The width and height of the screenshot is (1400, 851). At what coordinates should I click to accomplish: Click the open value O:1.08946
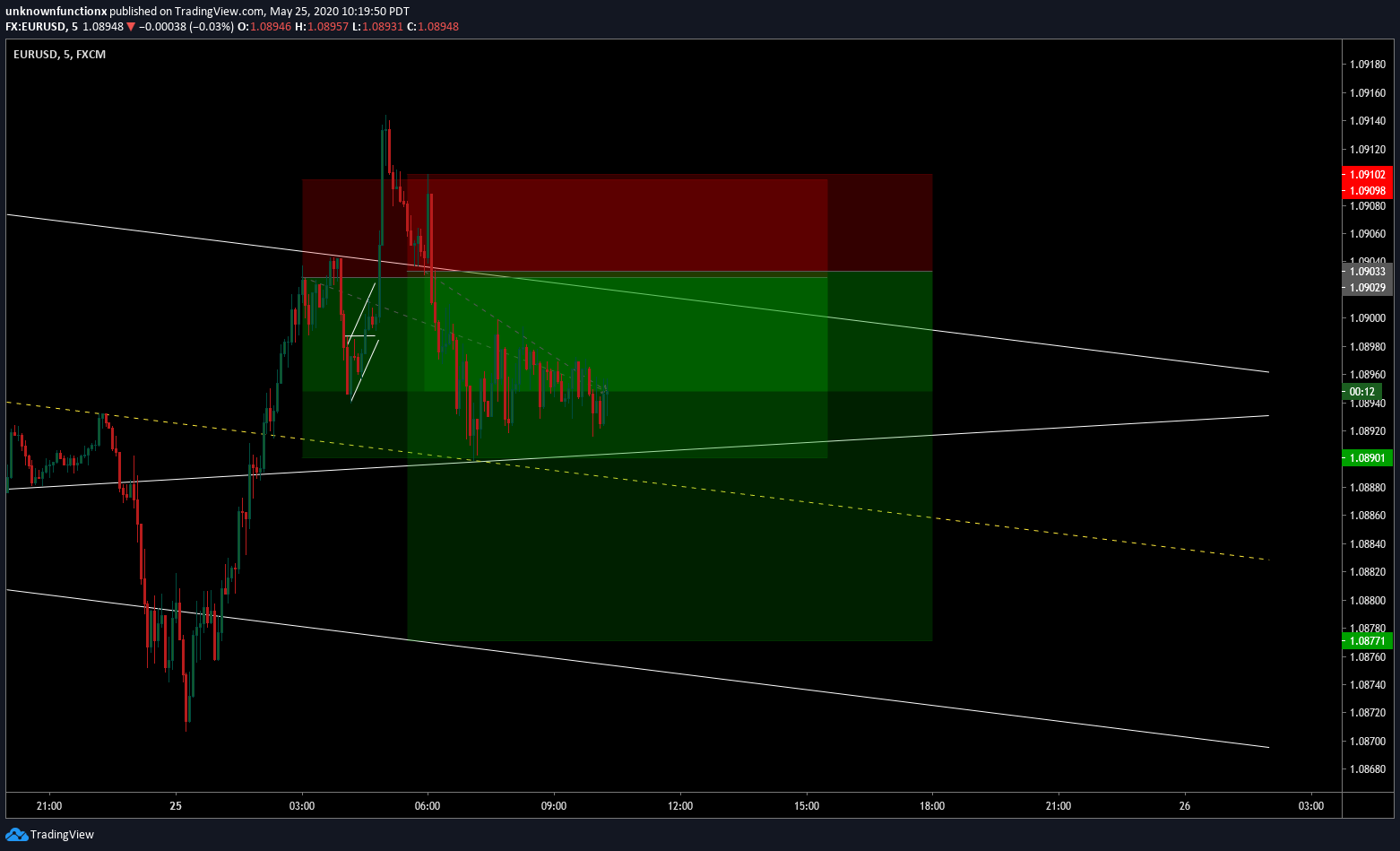click(264, 27)
